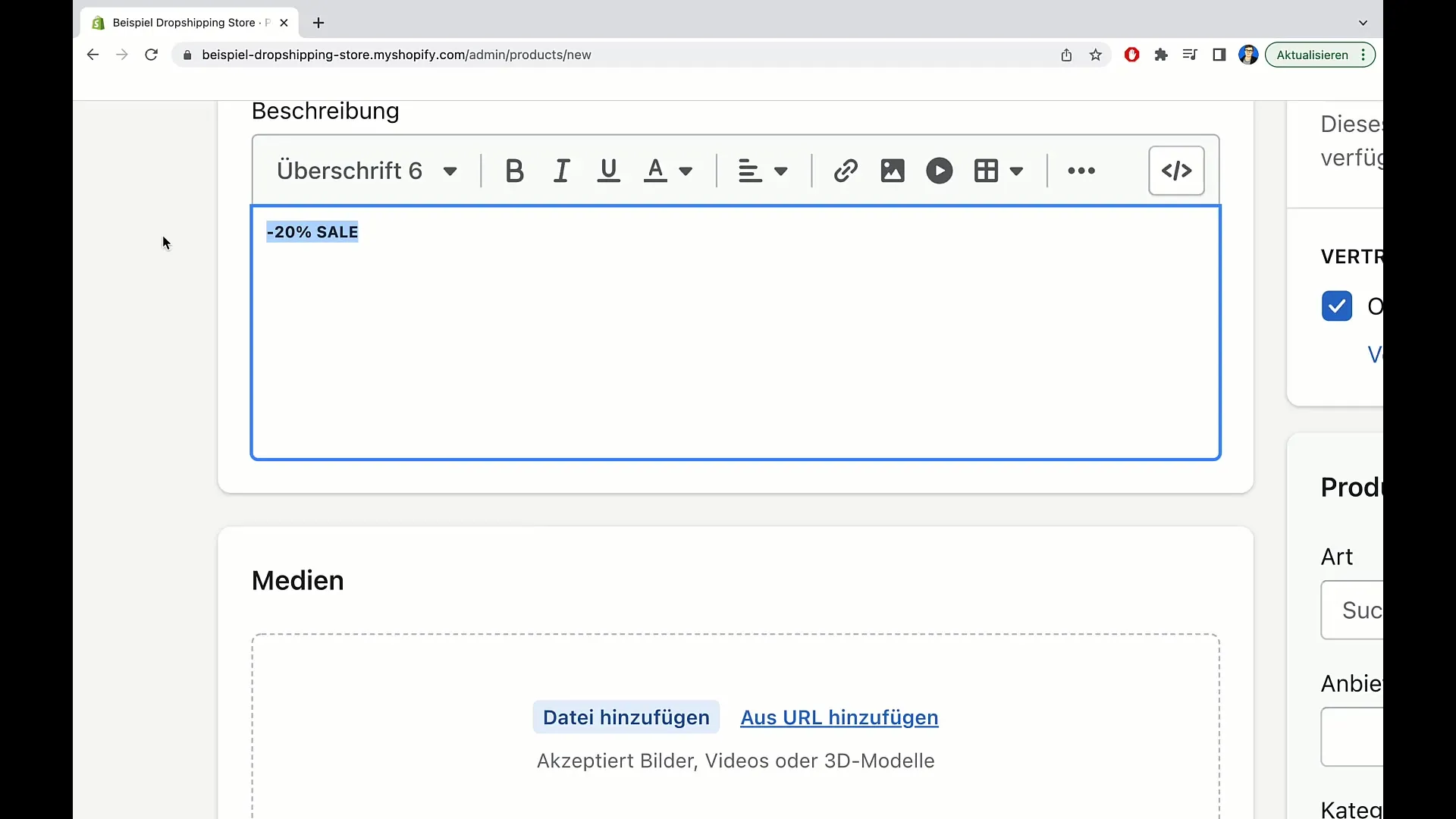Select the '-20% SALE' text

[312, 232]
